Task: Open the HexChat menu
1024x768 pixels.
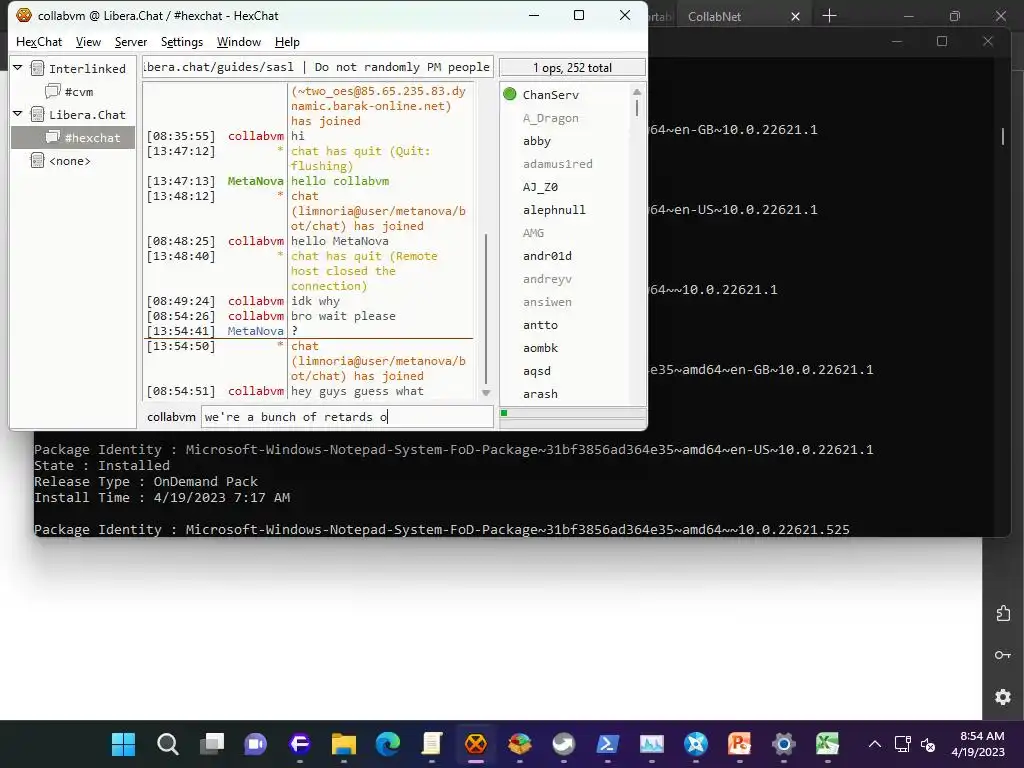Action: click(x=39, y=42)
